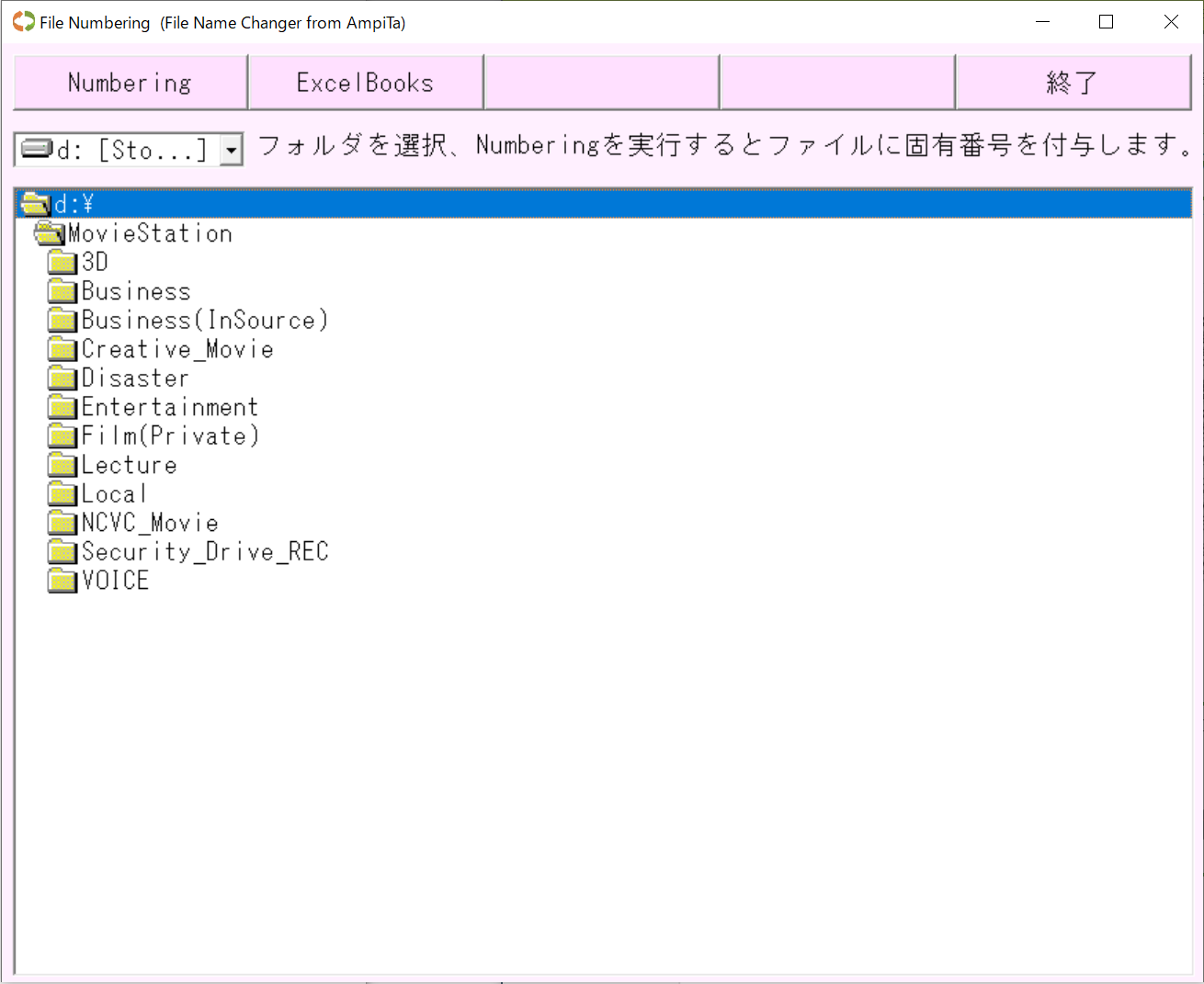Image resolution: width=1204 pixels, height=984 pixels.
Task: Click the Film(Private) folder icon
Action: [62, 435]
